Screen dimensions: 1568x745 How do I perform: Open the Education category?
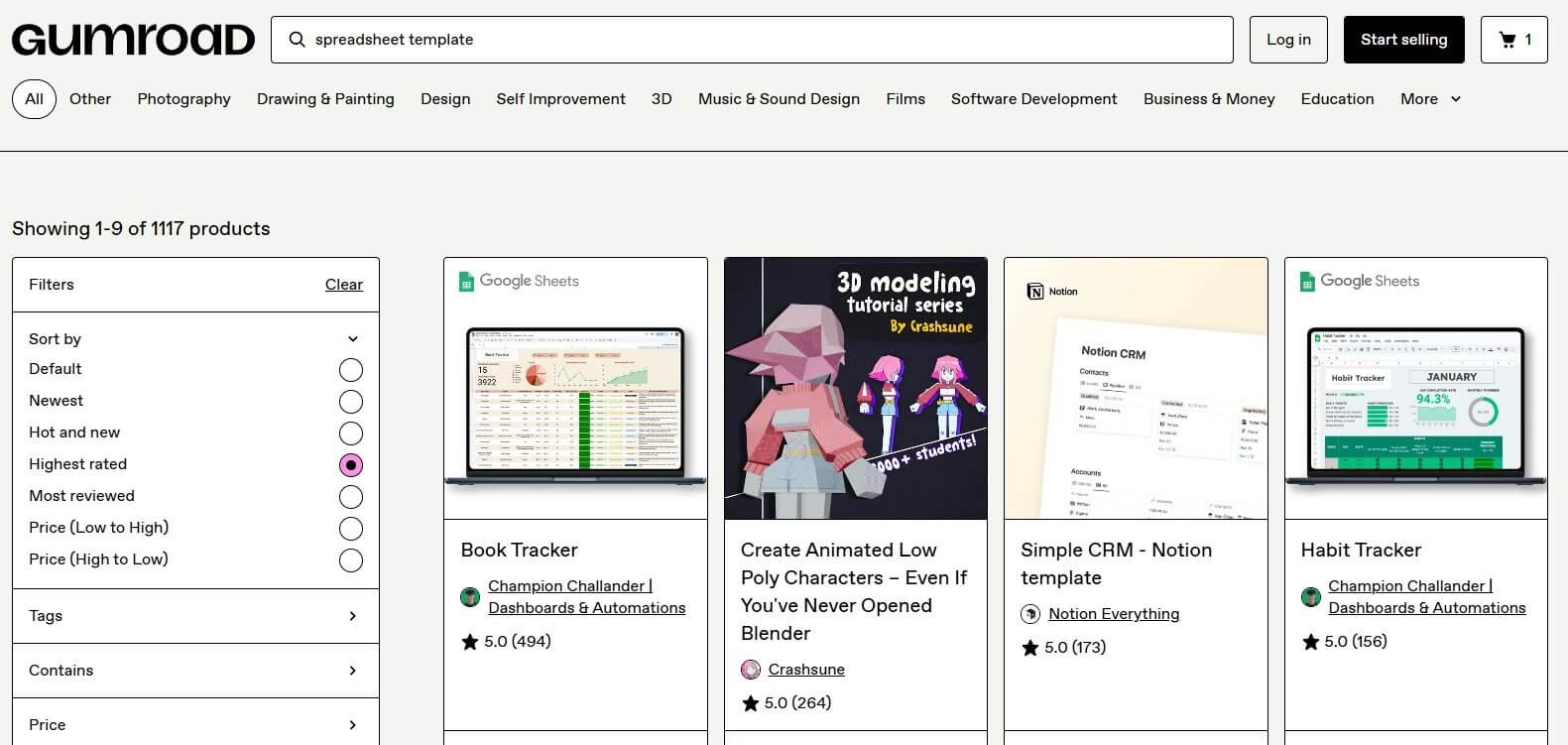(1337, 99)
